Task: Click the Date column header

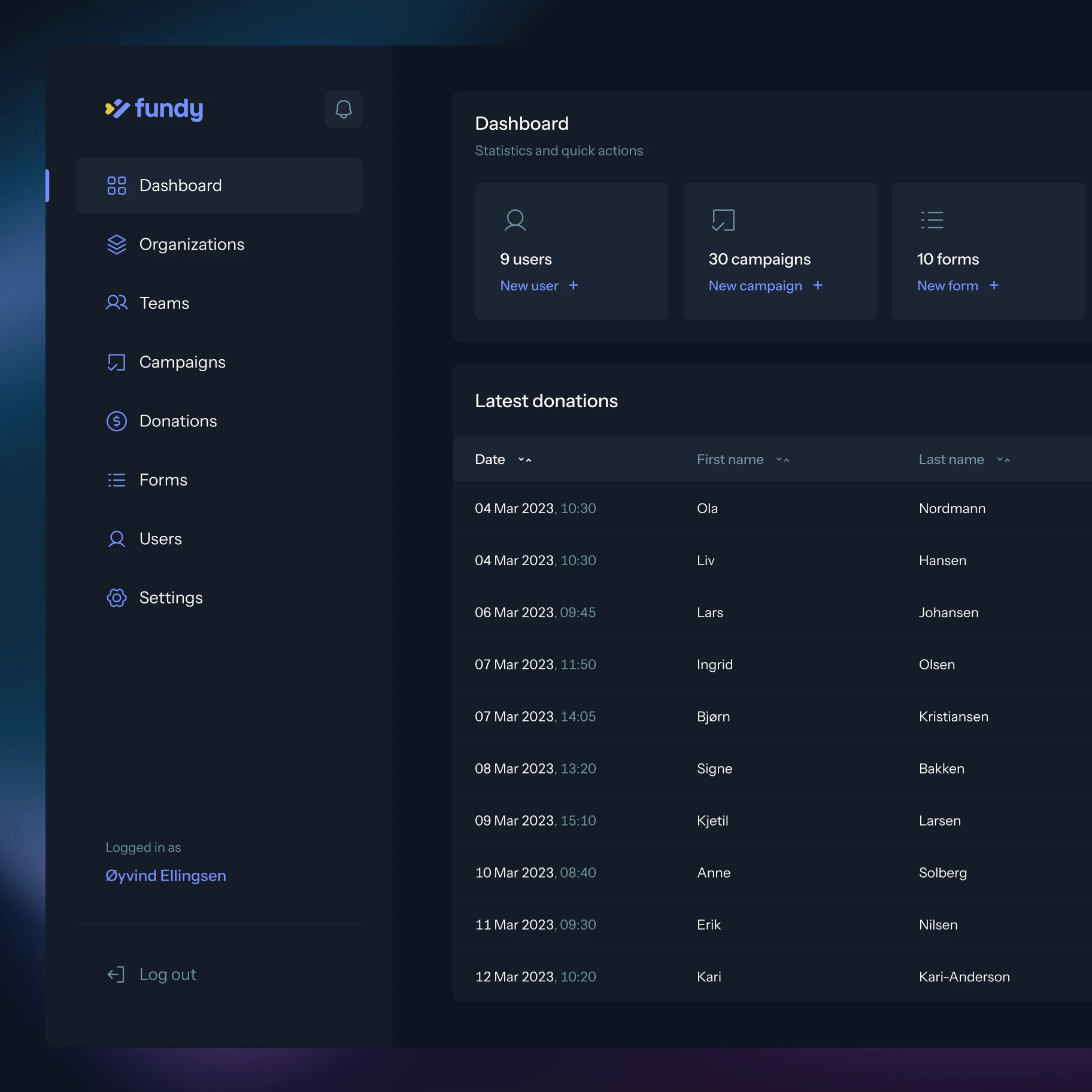Action: [490, 460]
